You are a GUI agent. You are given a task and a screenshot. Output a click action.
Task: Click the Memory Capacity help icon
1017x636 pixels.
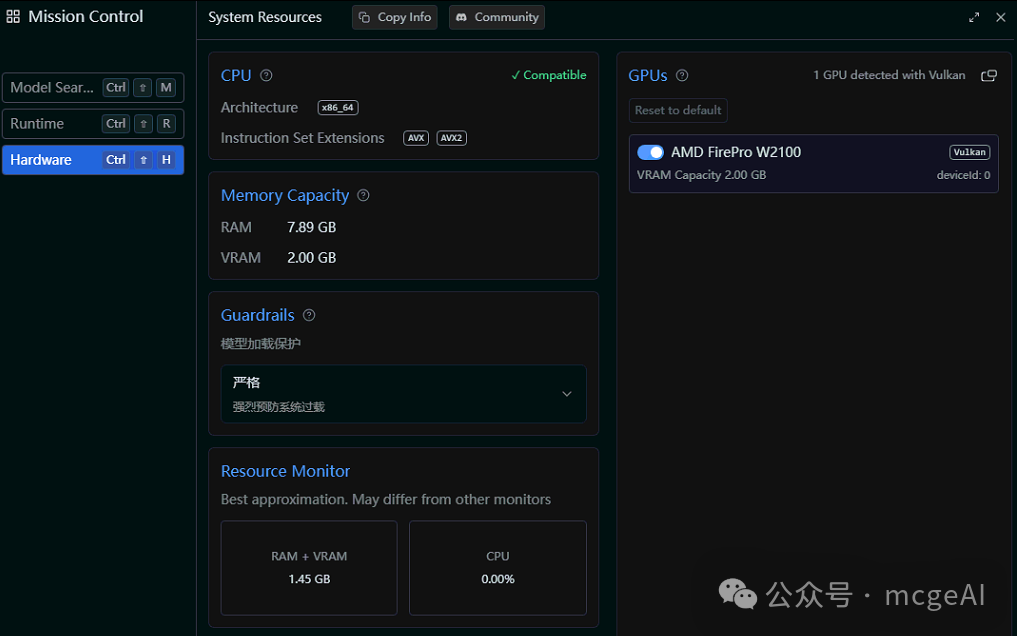pyautogui.click(x=362, y=195)
